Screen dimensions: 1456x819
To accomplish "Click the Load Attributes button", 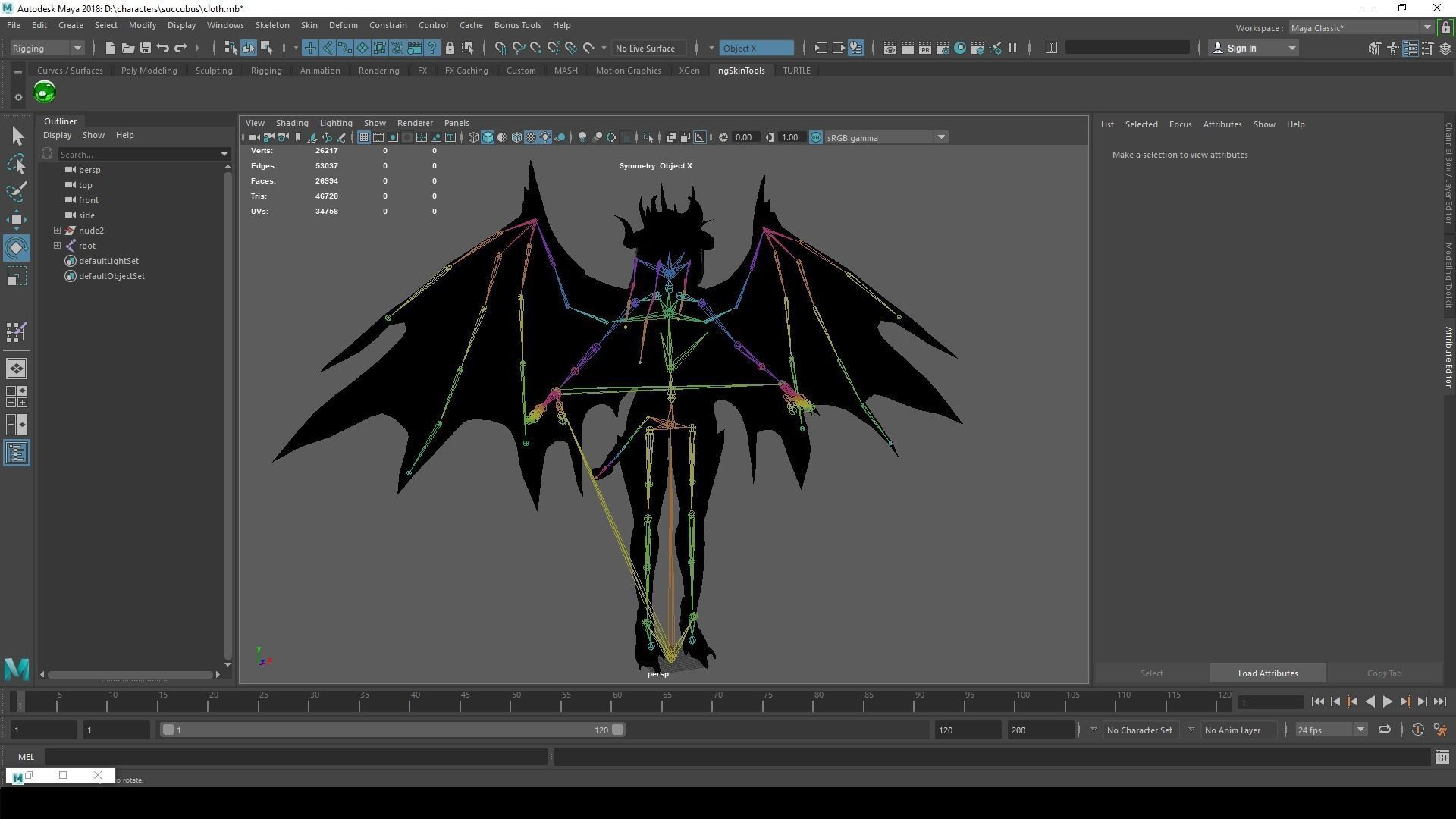I will click(1267, 673).
